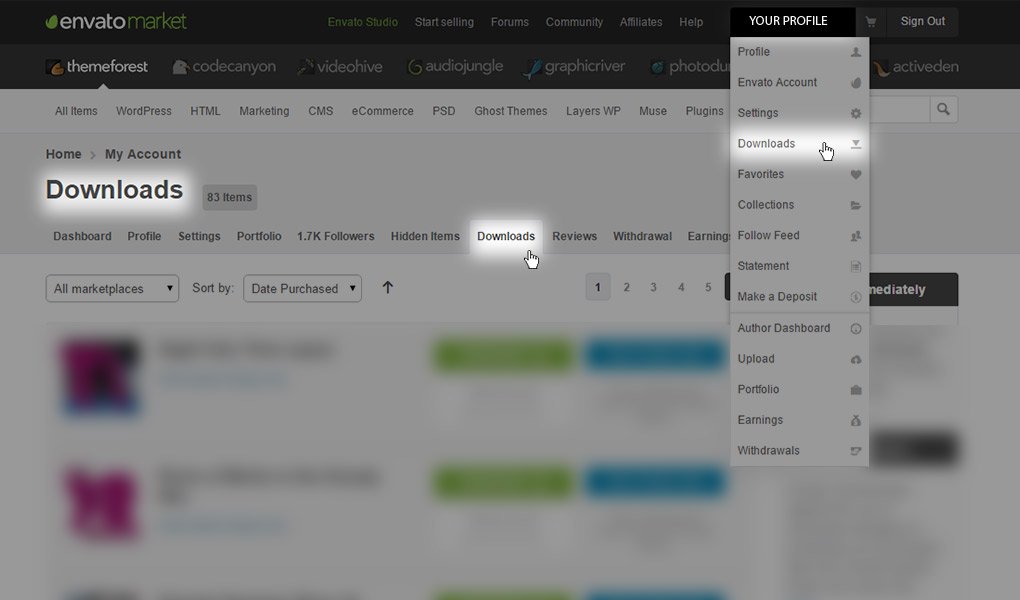Open the VideoHive marketplace logo

pos(341,67)
